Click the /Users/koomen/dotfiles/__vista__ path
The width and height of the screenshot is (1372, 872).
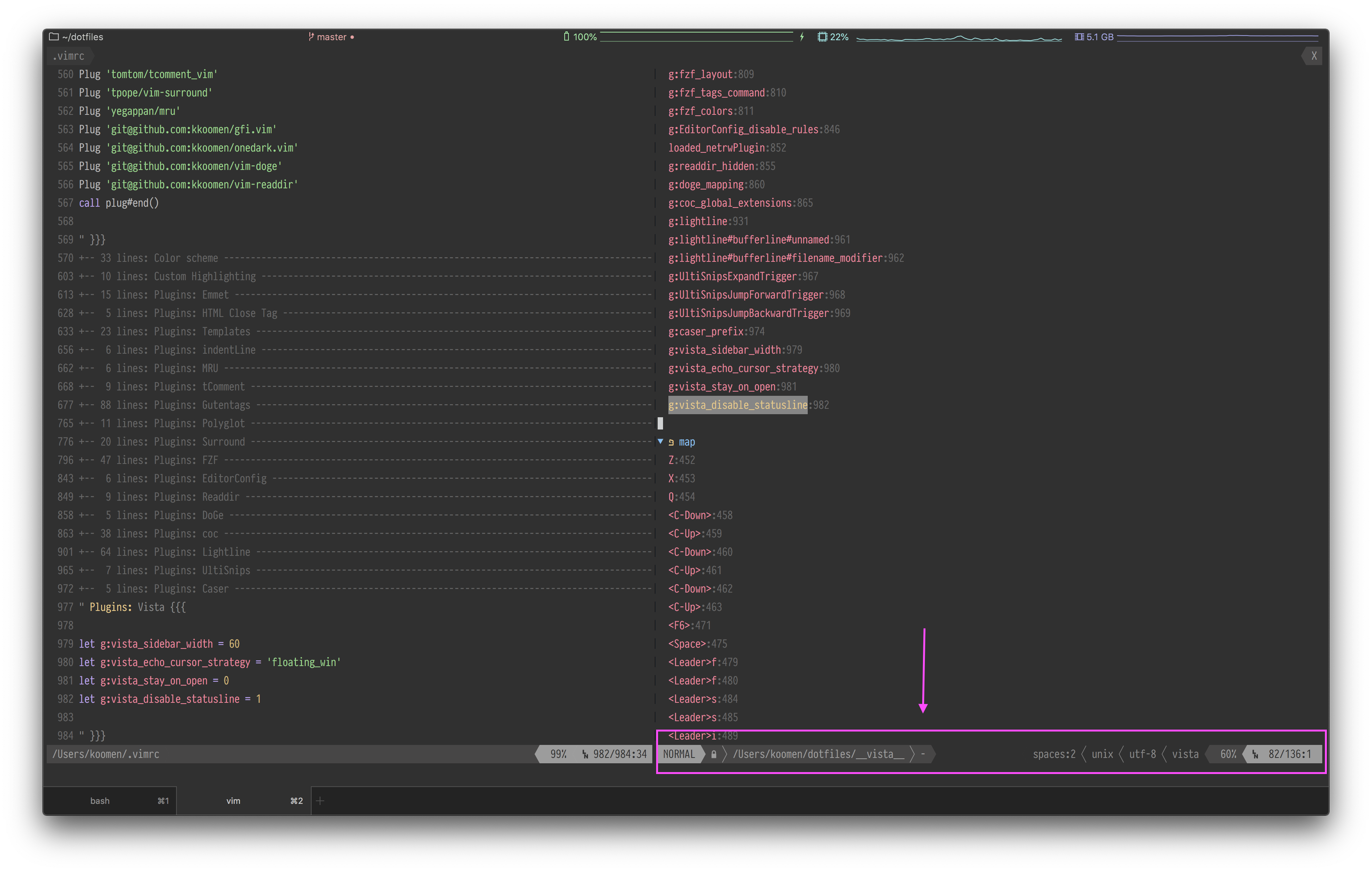point(818,754)
